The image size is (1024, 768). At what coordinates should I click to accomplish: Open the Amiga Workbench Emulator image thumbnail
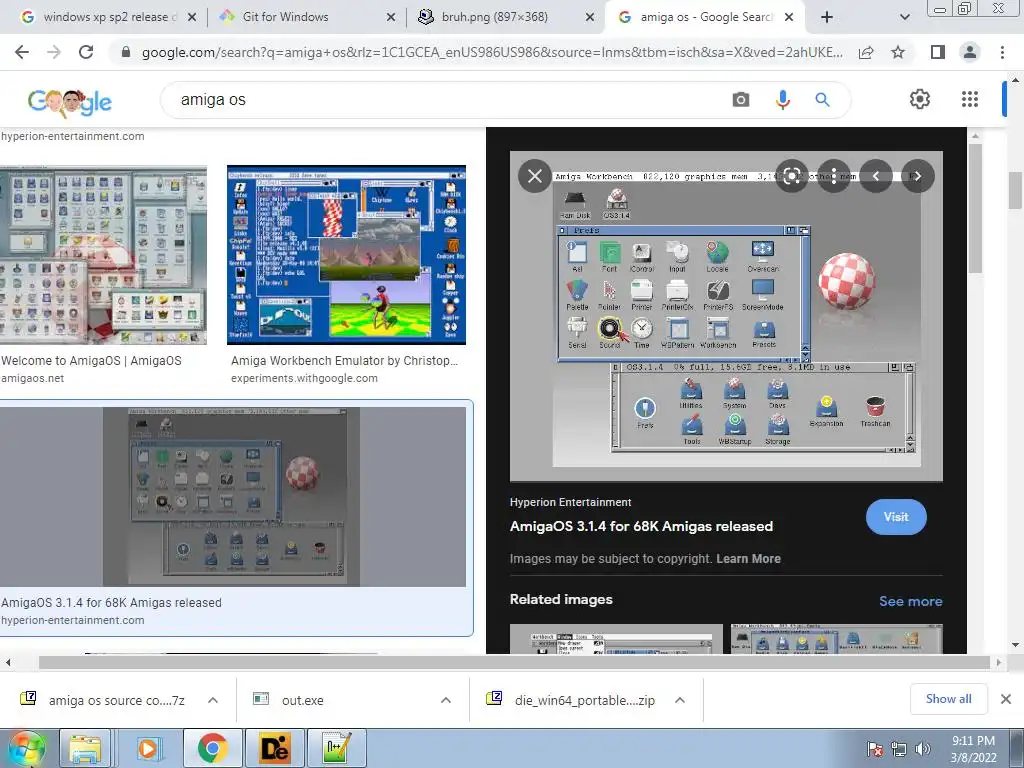346,255
